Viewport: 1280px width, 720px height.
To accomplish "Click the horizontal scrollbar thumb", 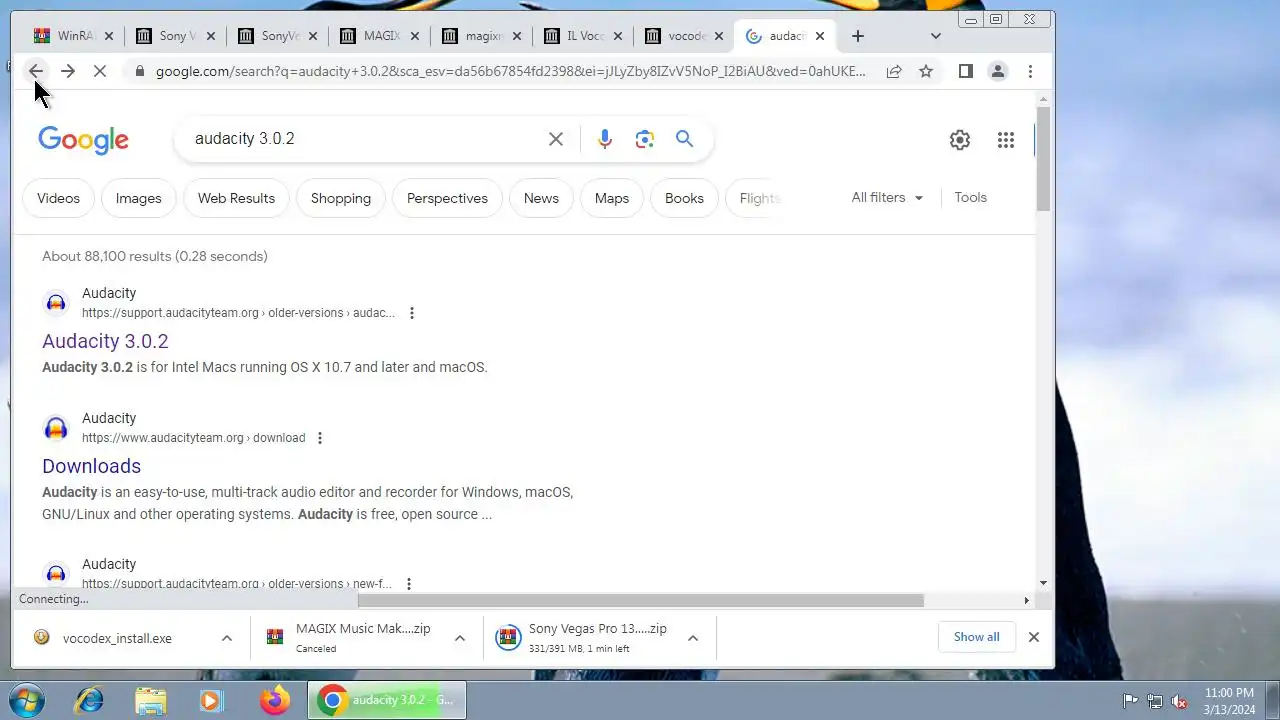I will 641,600.
